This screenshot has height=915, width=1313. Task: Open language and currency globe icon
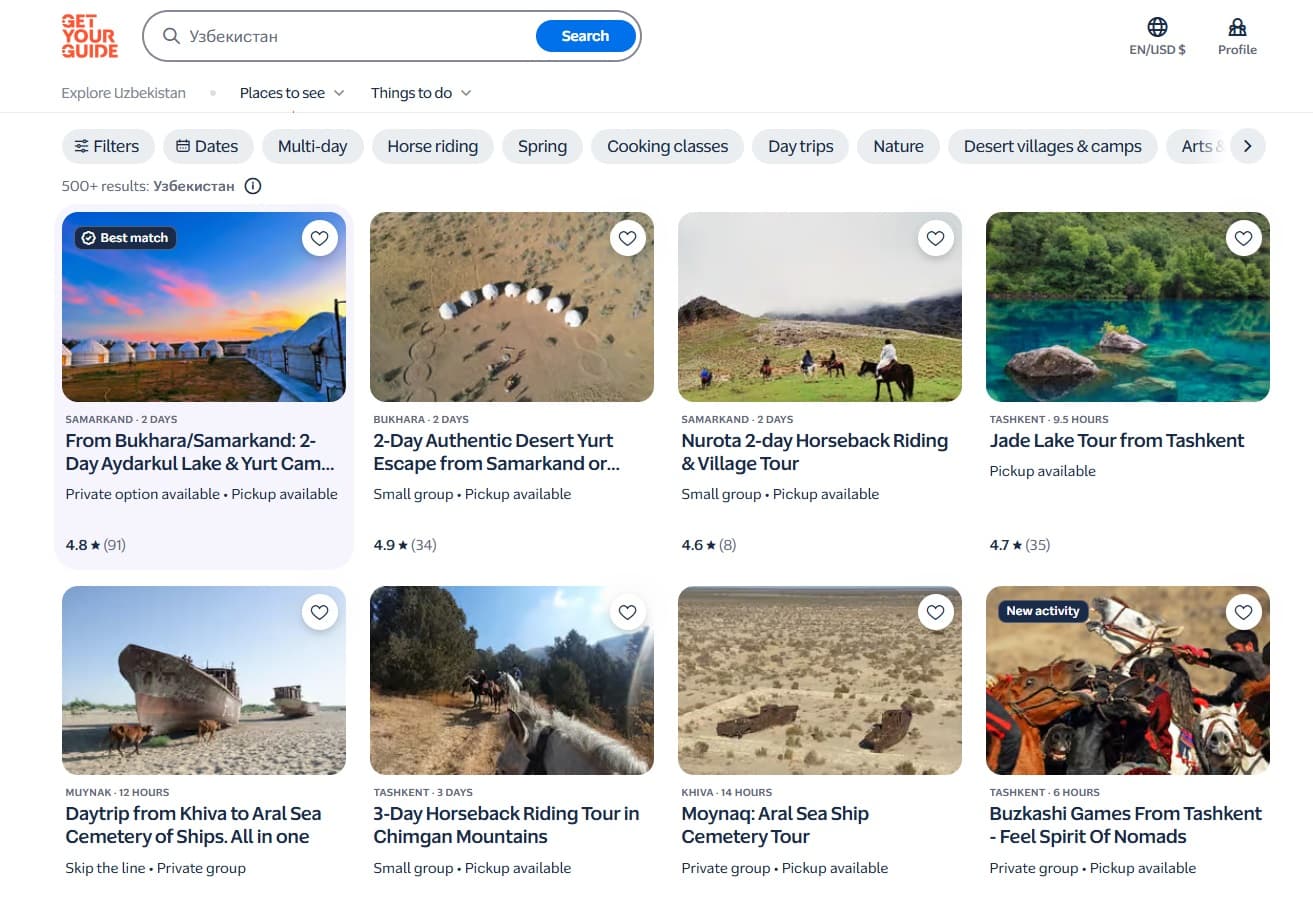(1157, 27)
